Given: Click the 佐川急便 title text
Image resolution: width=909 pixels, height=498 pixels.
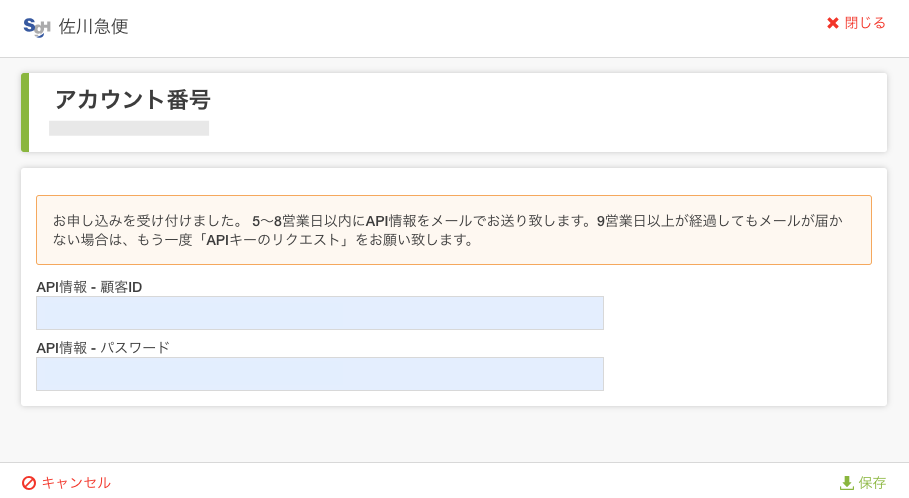Looking at the screenshot, I should coord(93,27).
